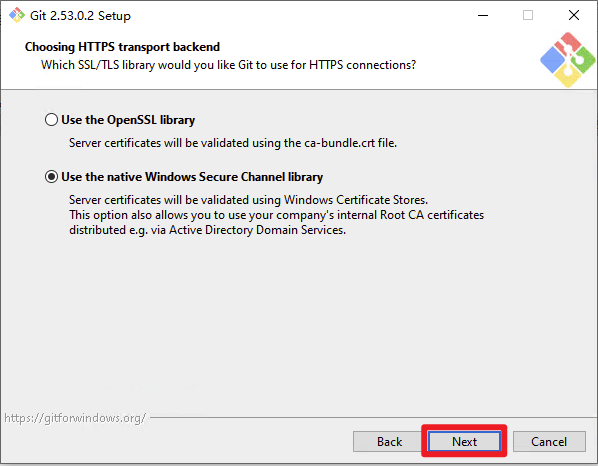Click the Active Directory Domain Services text line
598x466 pixels.
point(207,230)
